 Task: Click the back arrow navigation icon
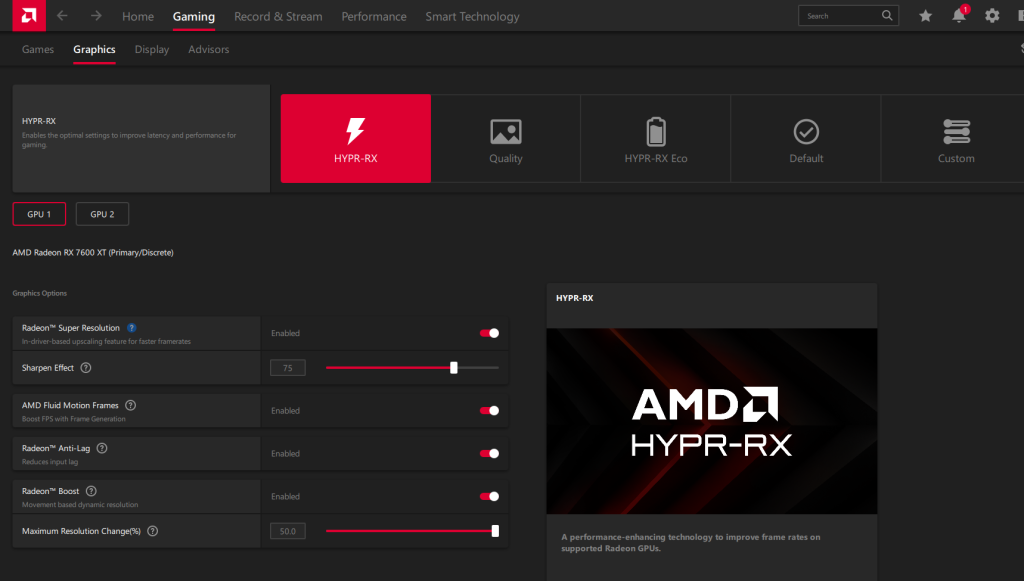tap(62, 16)
